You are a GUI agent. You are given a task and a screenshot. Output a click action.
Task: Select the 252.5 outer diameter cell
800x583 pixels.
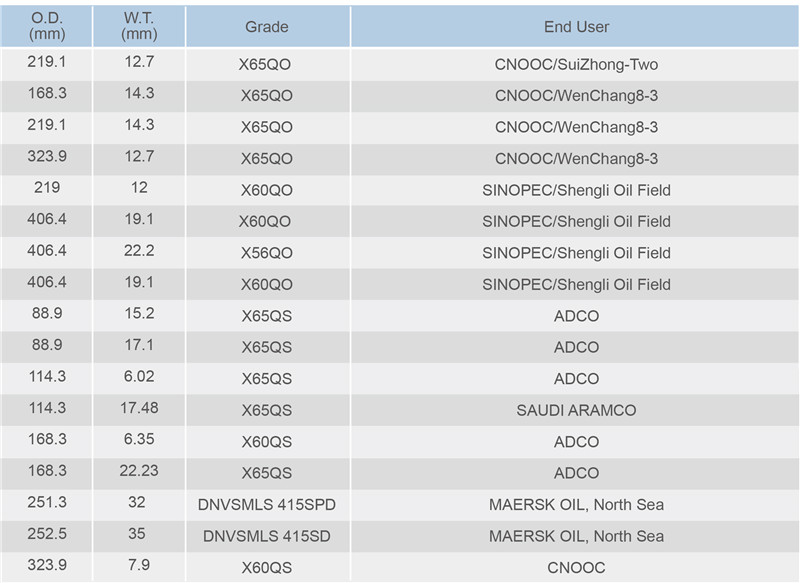click(46, 534)
